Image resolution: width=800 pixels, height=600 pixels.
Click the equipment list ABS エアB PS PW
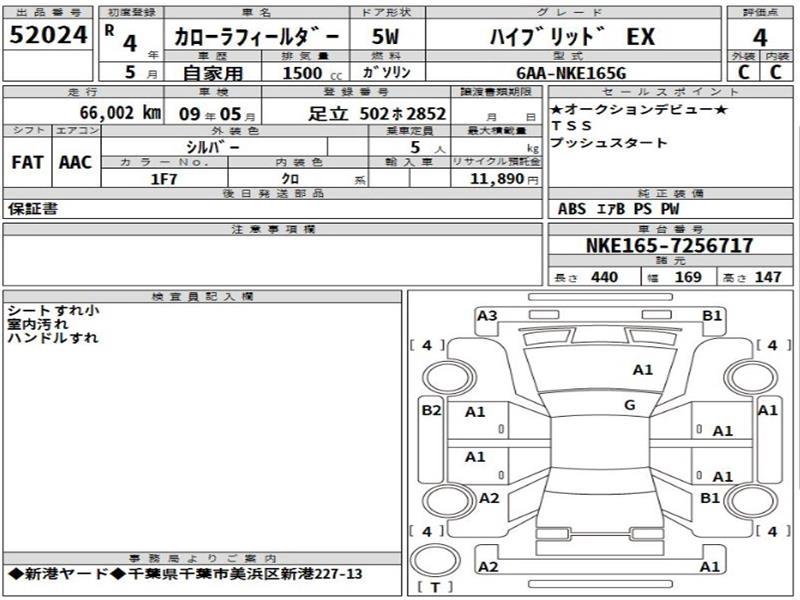click(x=618, y=209)
